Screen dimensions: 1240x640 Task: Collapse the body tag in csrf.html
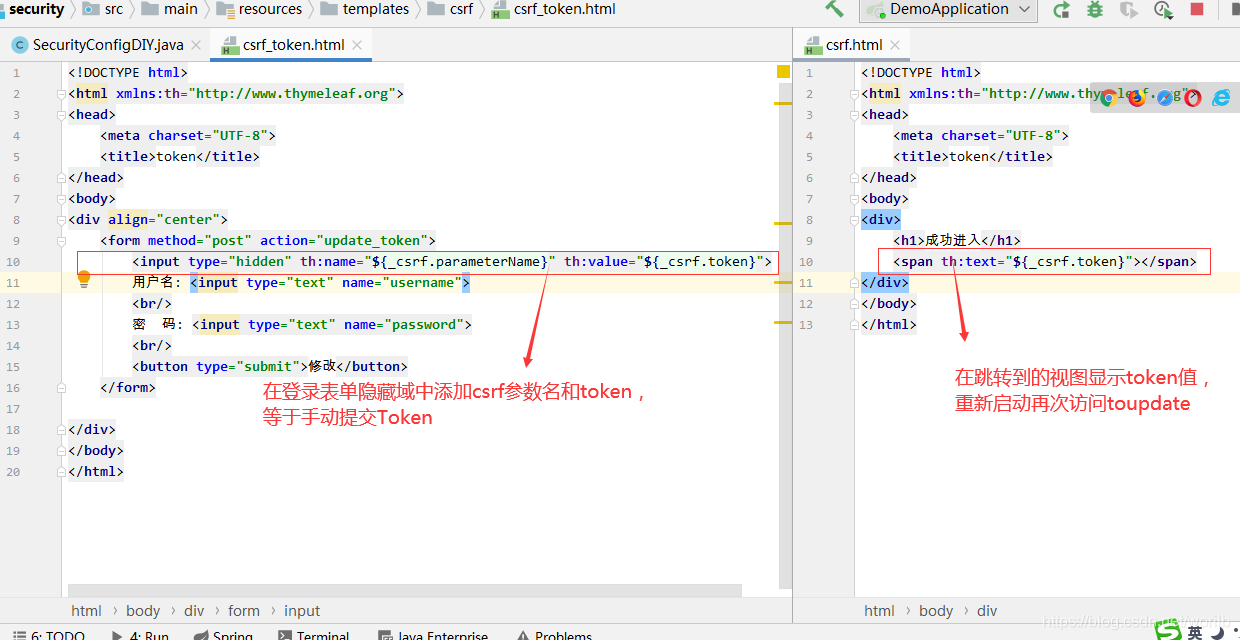(x=855, y=199)
